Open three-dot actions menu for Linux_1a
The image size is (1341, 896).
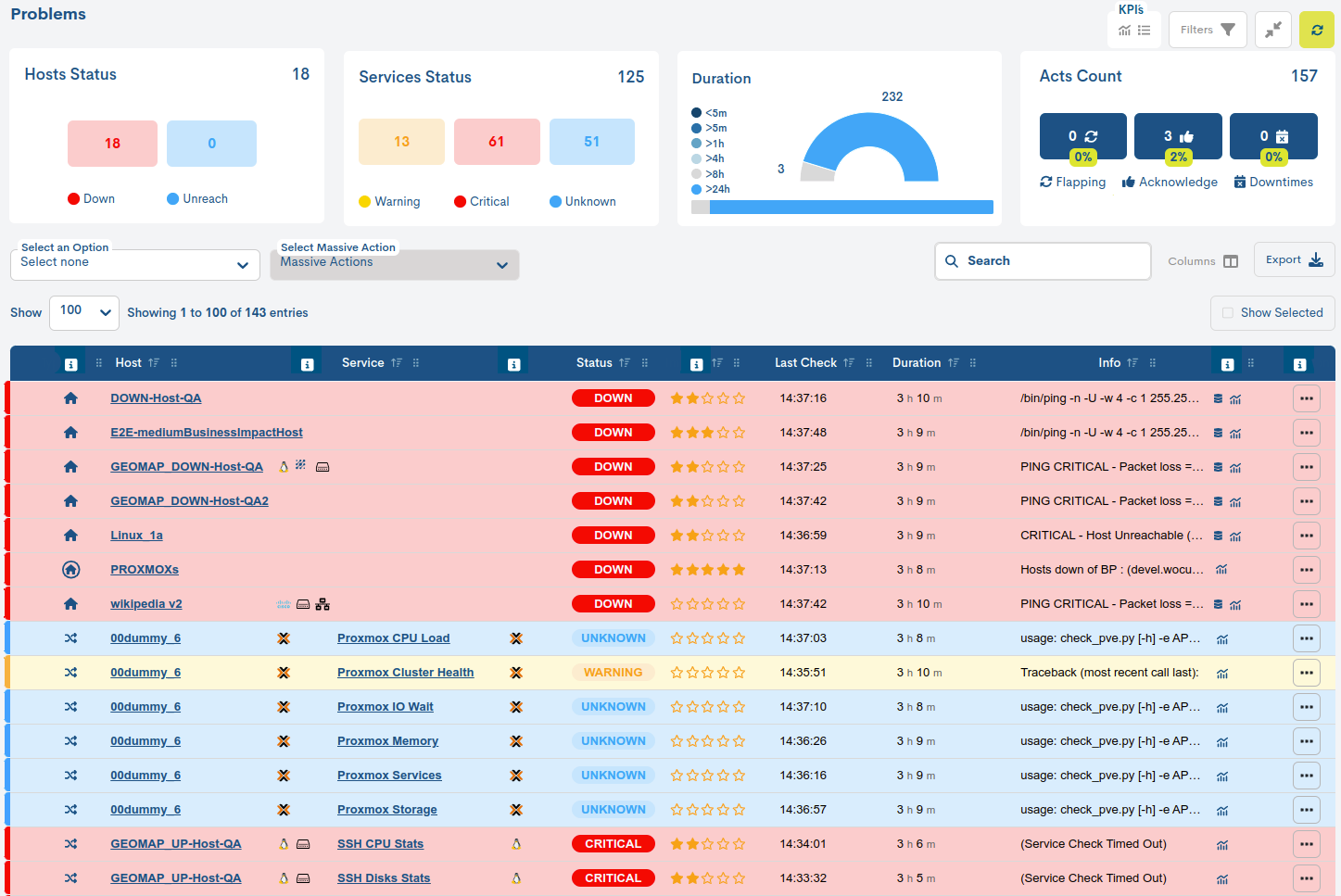1306,536
